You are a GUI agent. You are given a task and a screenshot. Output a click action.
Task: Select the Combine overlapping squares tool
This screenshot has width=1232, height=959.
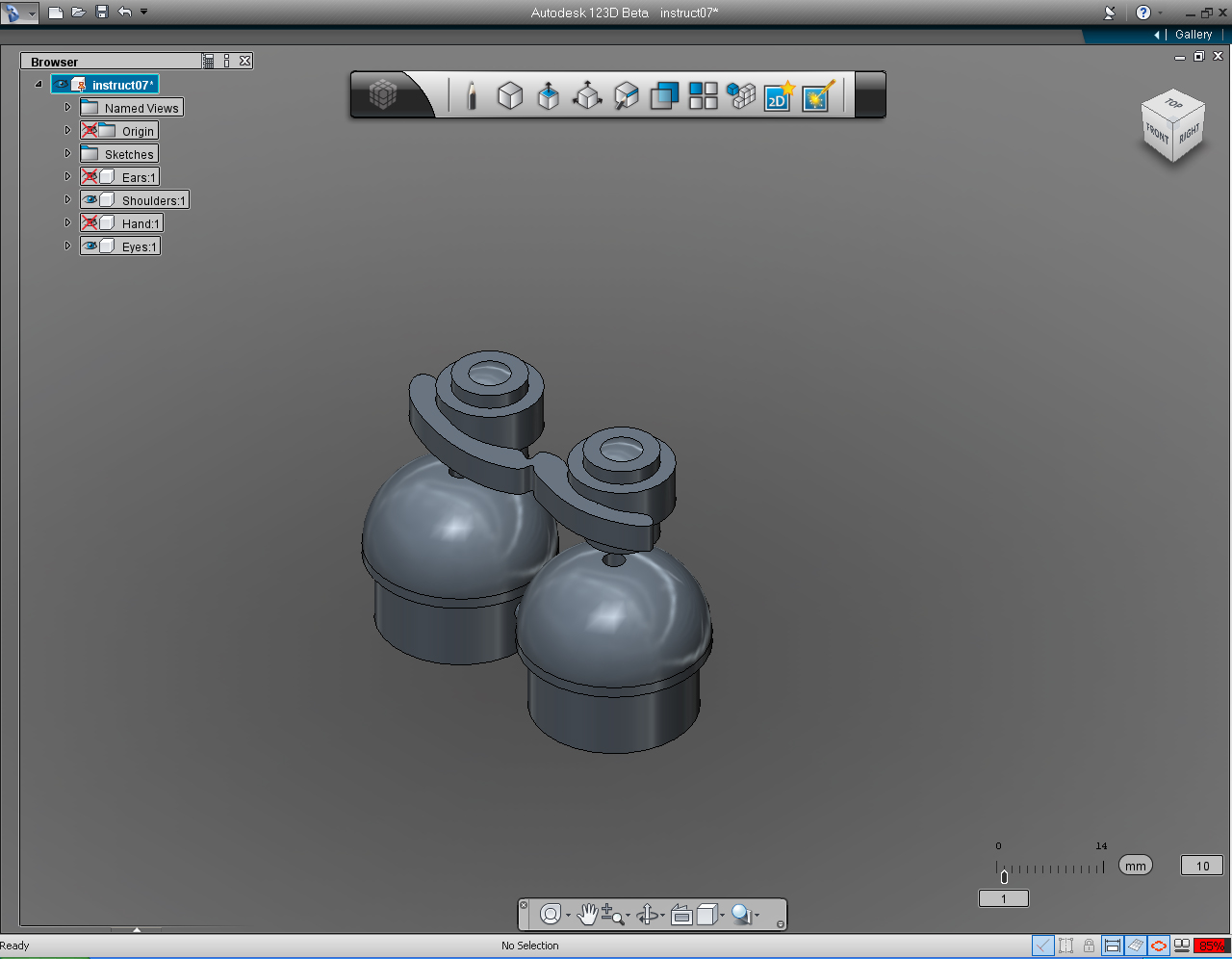click(x=664, y=95)
